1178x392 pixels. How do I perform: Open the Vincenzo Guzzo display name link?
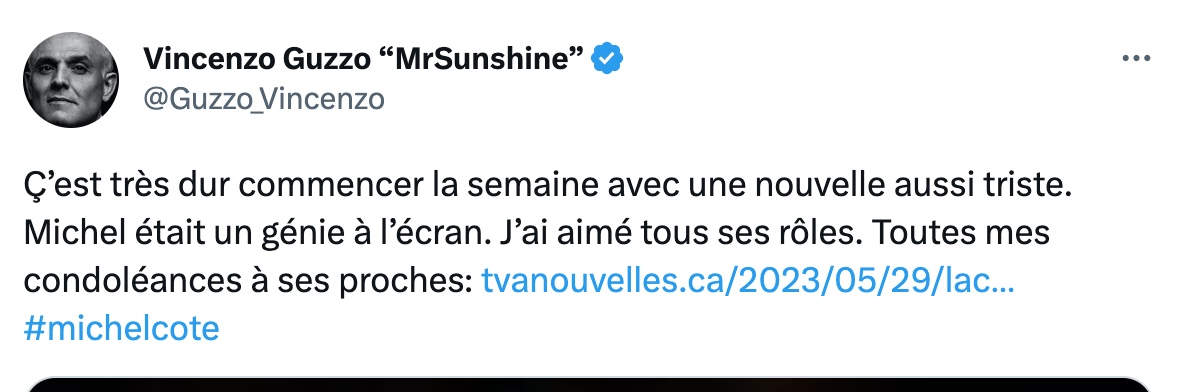[364, 59]
